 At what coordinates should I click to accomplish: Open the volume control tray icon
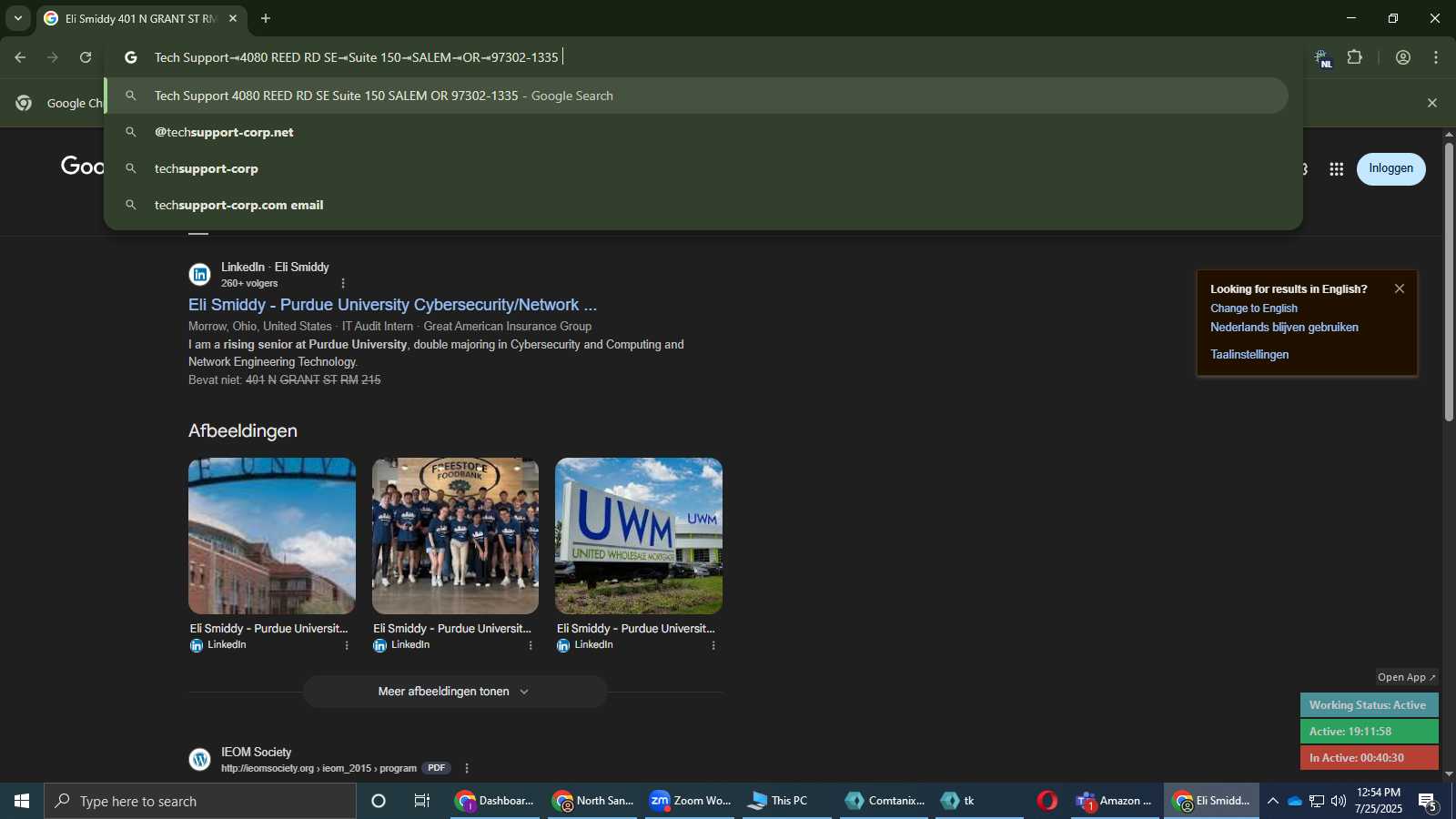coord(1339,801)
